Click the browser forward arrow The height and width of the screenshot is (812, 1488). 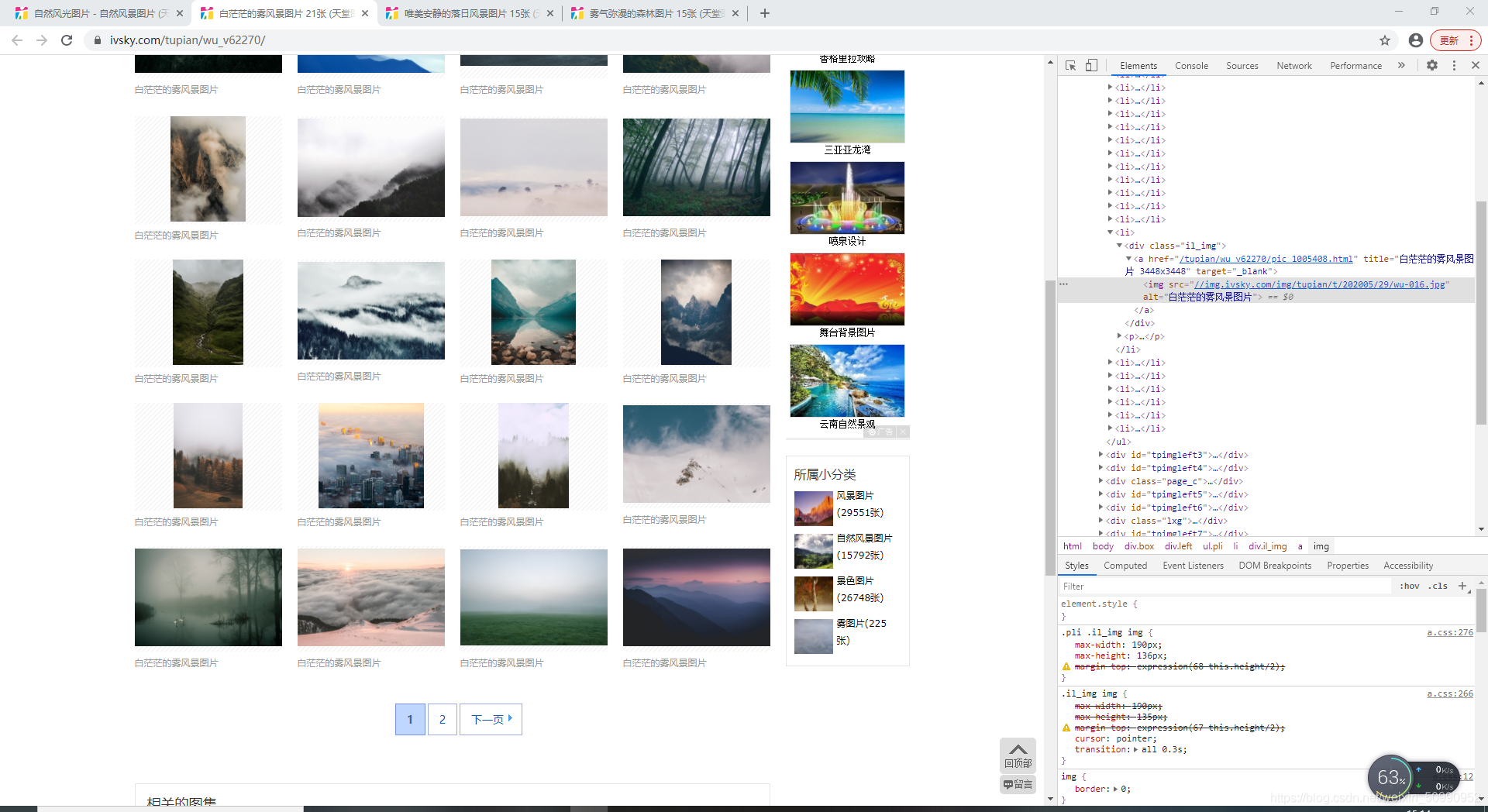[x=42, y=40]
